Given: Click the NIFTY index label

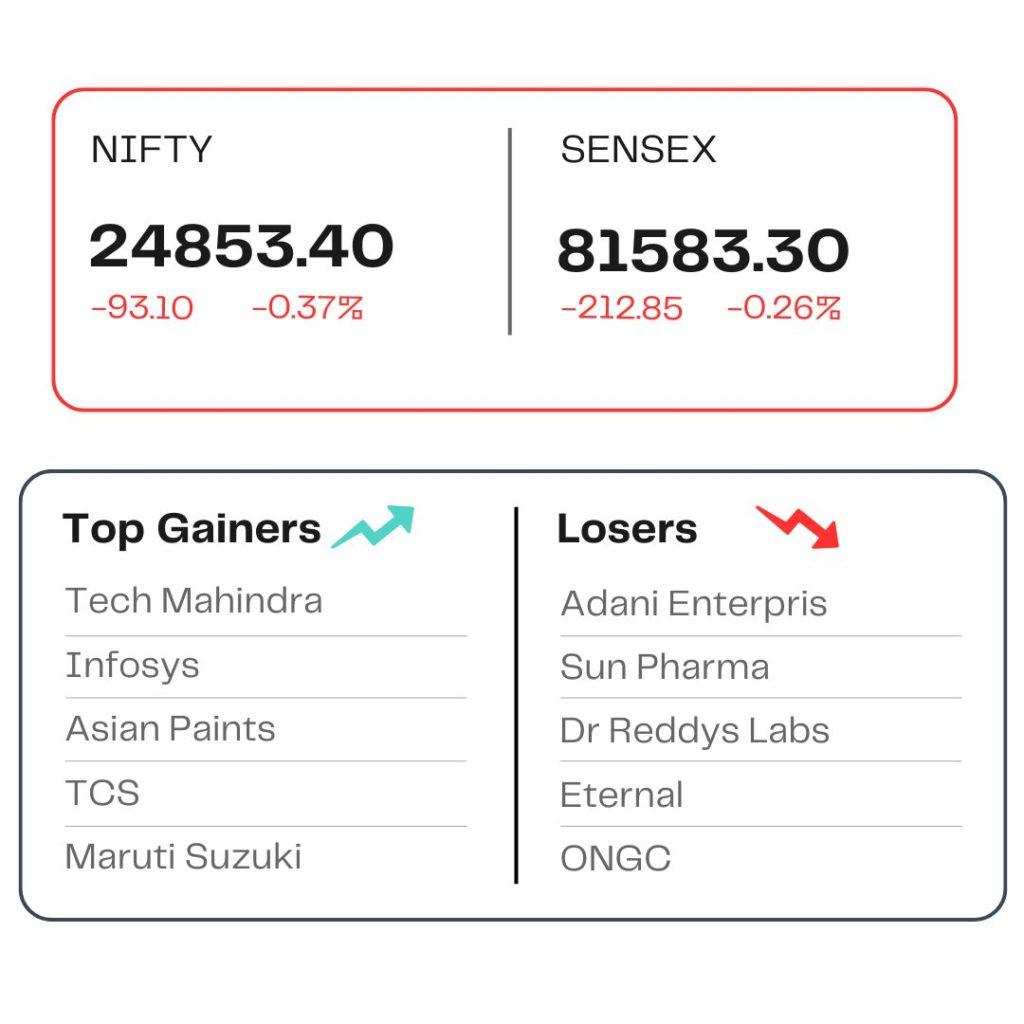Looking at the screenshot, I should tap(152, 150).
